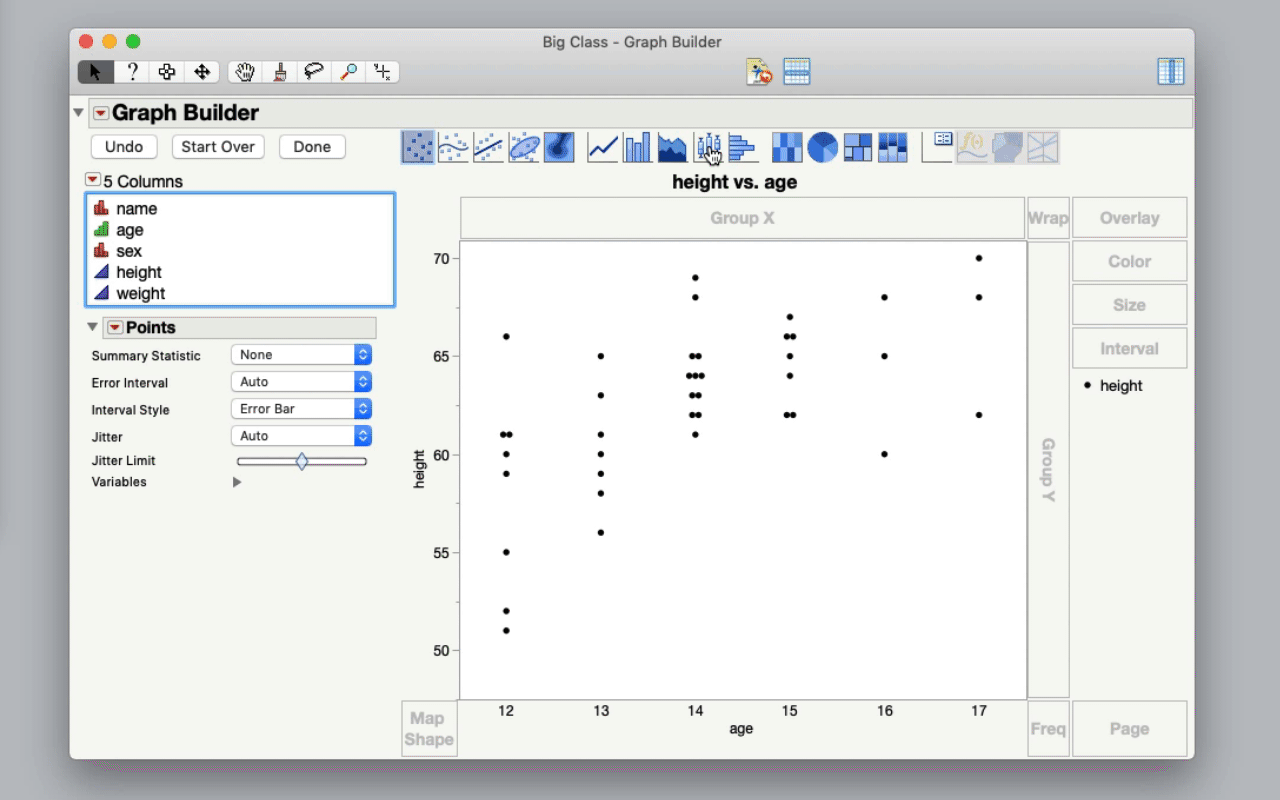Image resolution: width=1280 pixels, height=800 pixels.
Task: Pick the Line chart element icon
Action: 603,148
